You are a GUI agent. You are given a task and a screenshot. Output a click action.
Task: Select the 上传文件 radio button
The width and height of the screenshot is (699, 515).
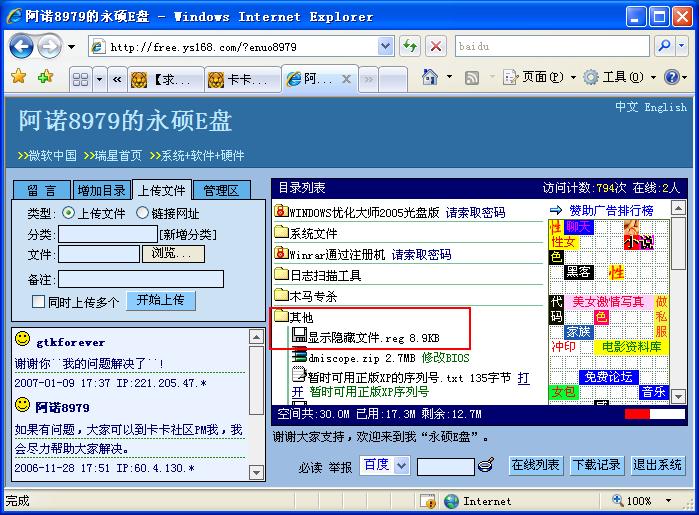(68, 213)
